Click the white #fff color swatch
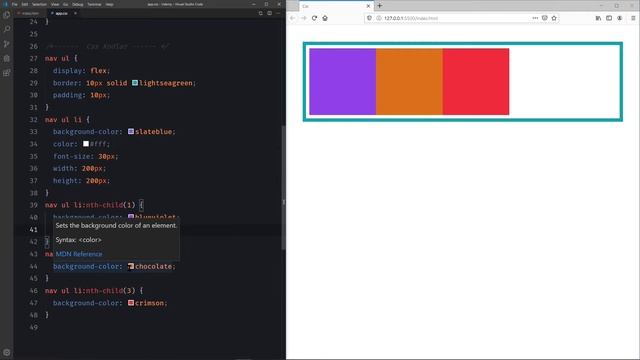Screen dimensions: 640x360 (86, 144)
